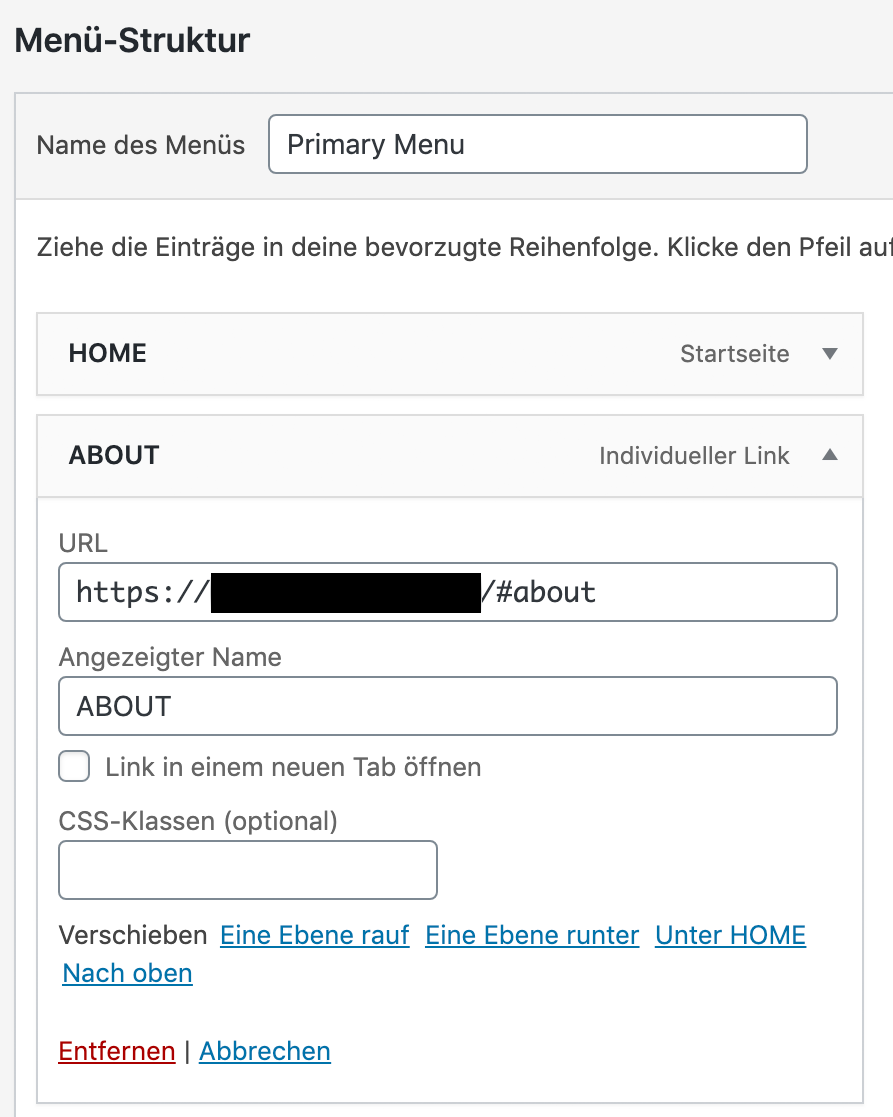This screenshot has width=893, height=1117.
Task: Nest the item using "Unter HOME"
Action: tap(730, 936)
